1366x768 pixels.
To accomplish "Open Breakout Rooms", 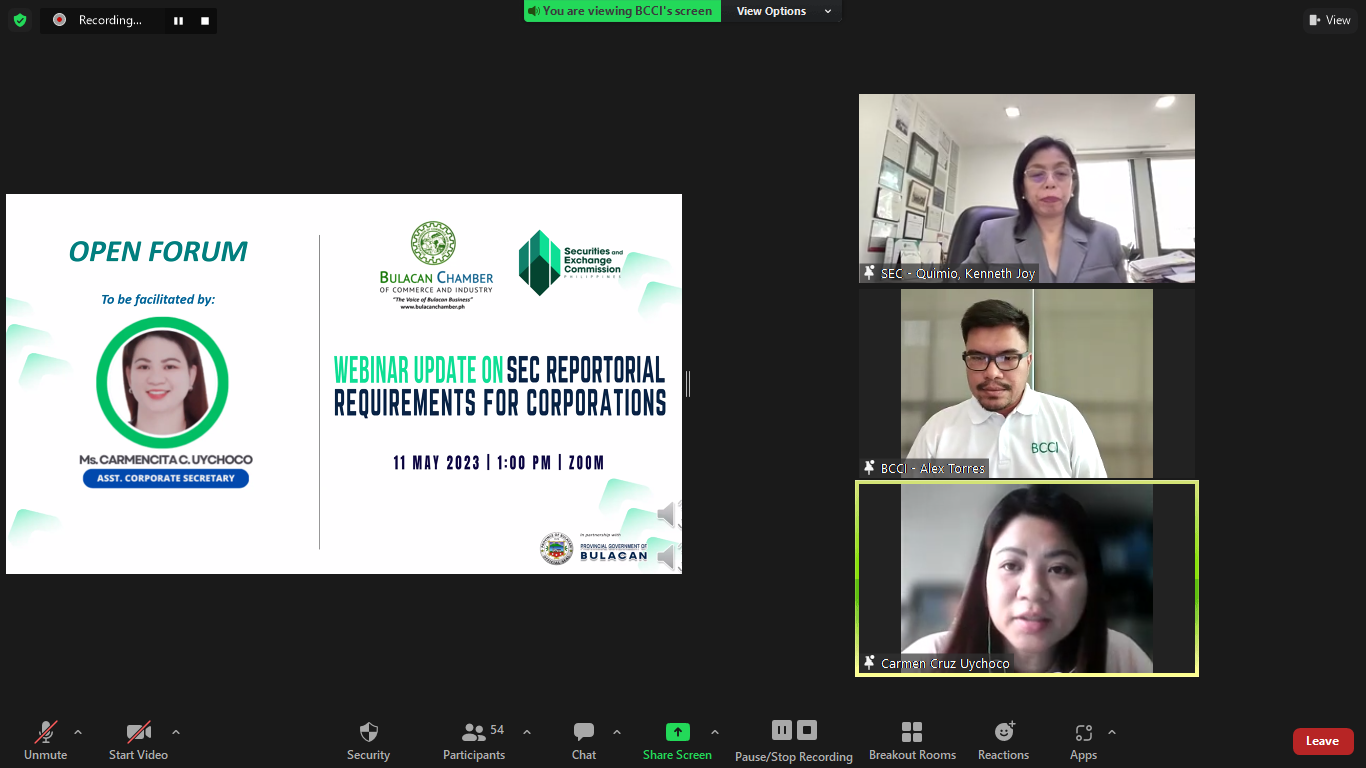I will tap(912, 741).
